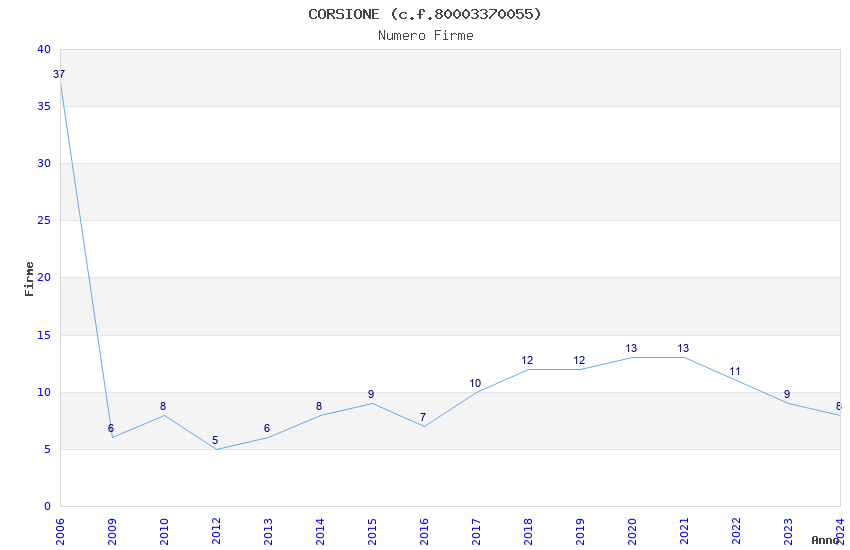Click the x-axis year label 2015

pos(372,532)
